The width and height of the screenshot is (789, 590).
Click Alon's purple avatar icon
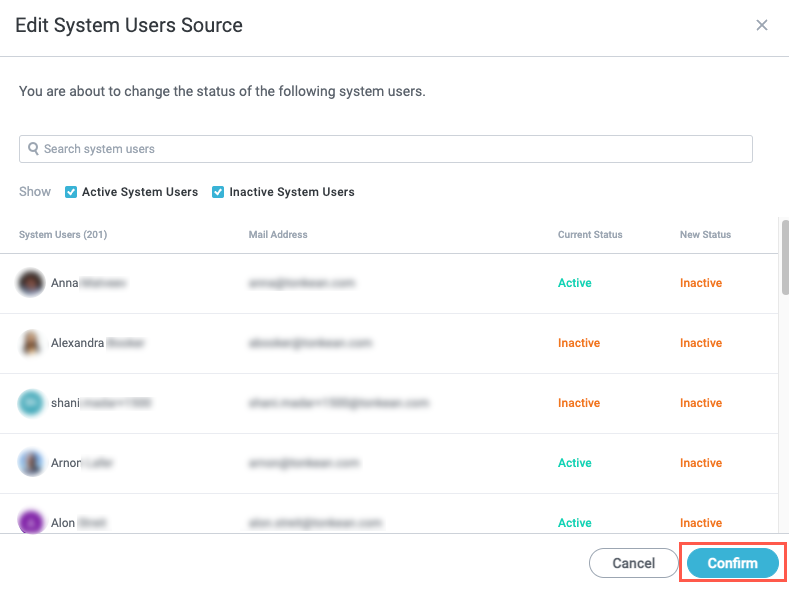pyautogui.click(x=31, y=522)
